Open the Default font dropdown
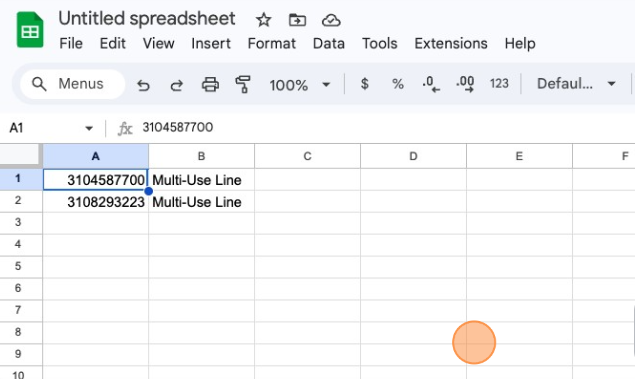This screenshot has height=386, width=635. (576, 84)
